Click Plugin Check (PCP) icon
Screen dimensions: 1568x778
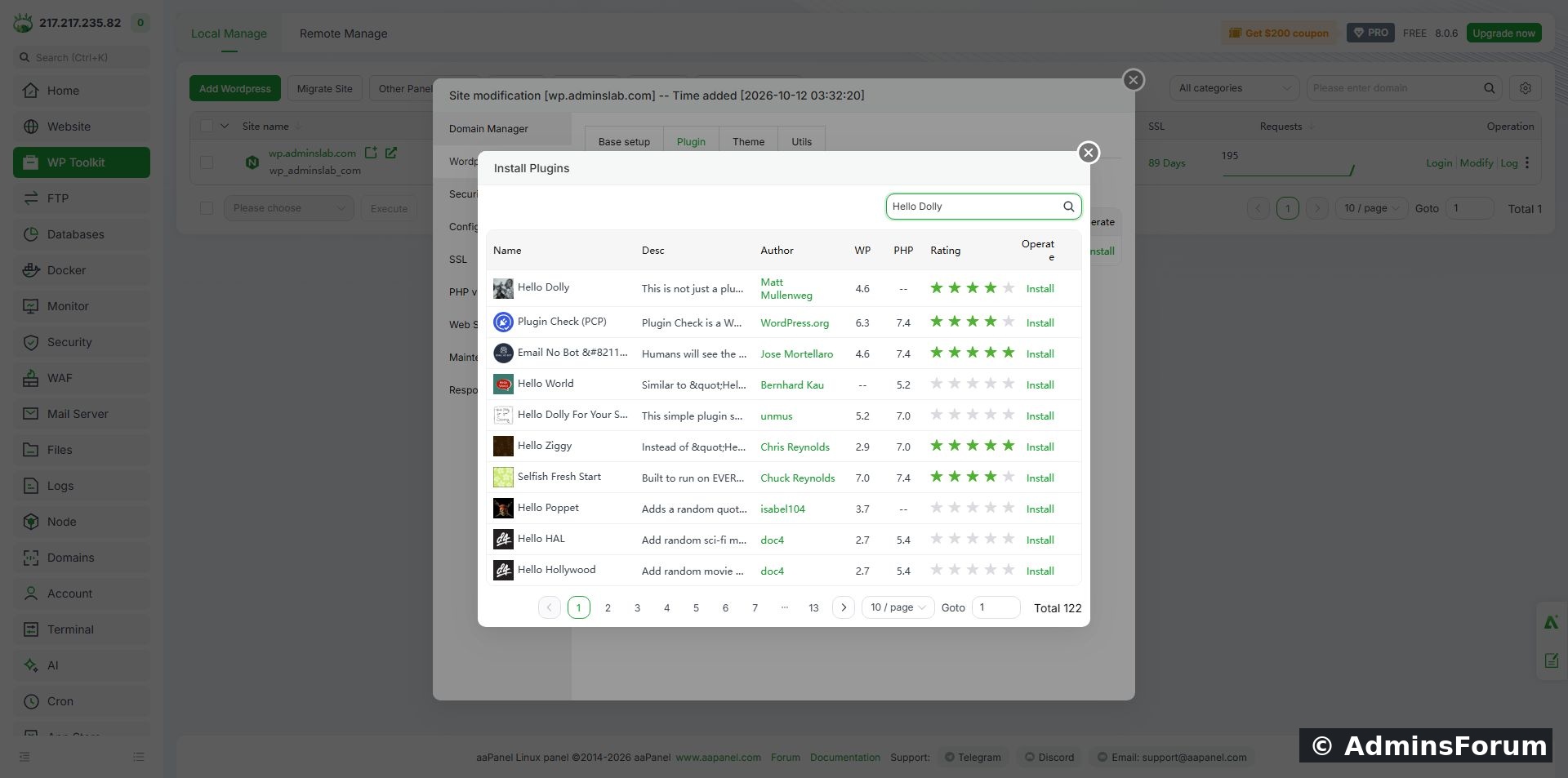[503, 322]
